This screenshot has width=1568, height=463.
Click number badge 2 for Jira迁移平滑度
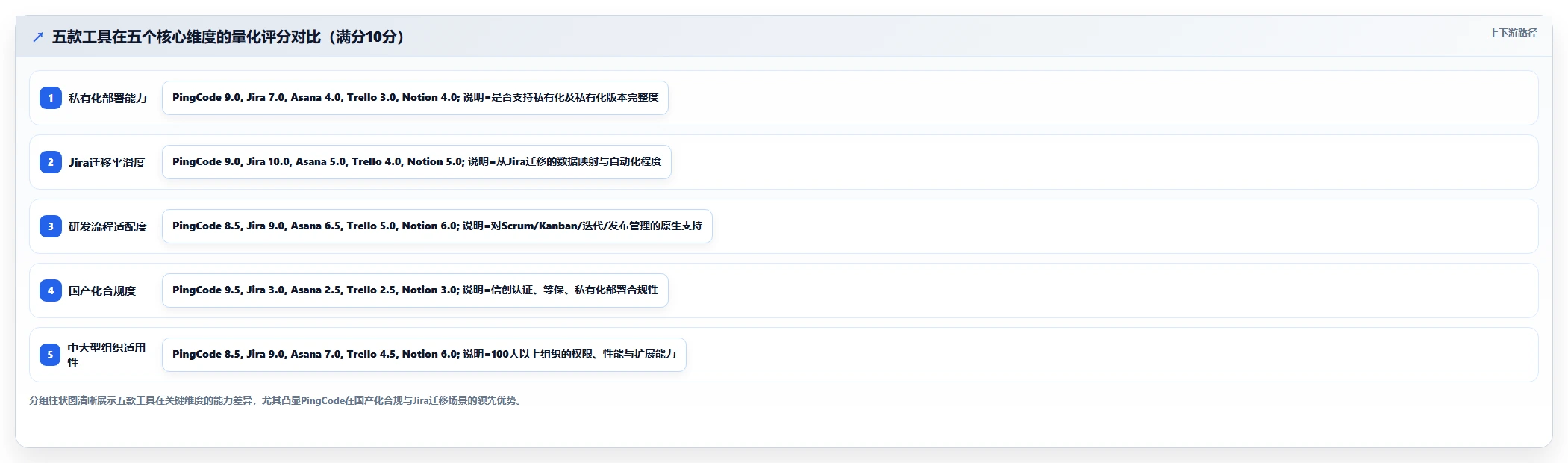(51, 162)
